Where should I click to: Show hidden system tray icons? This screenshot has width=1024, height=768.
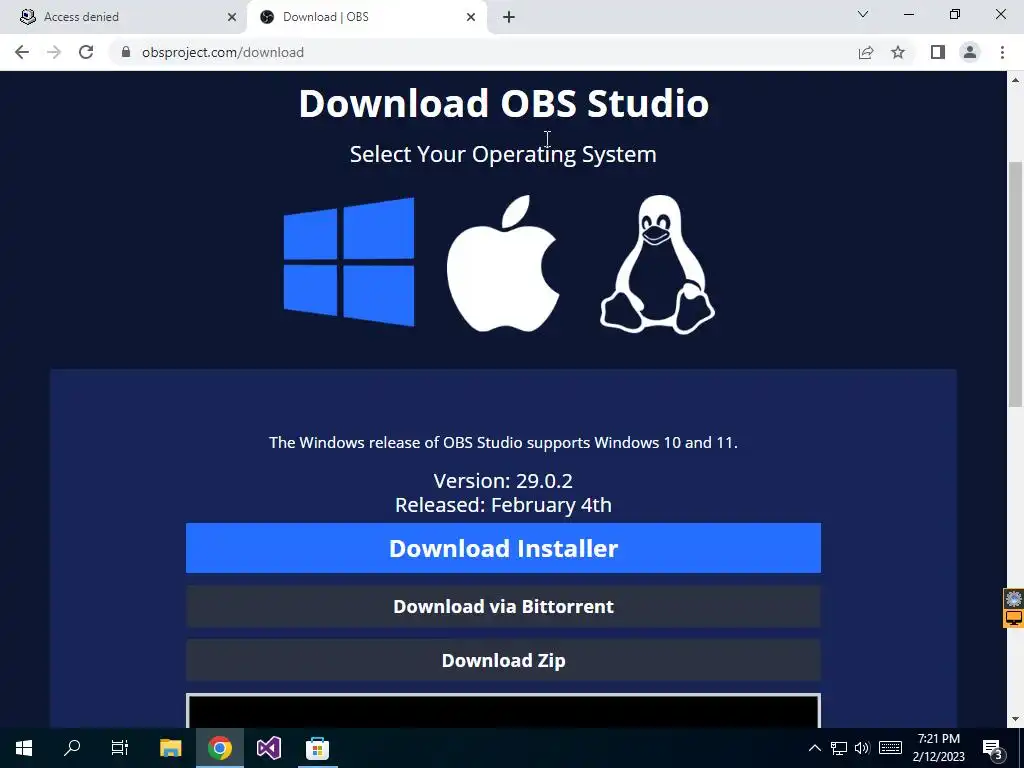pos(815,748)
